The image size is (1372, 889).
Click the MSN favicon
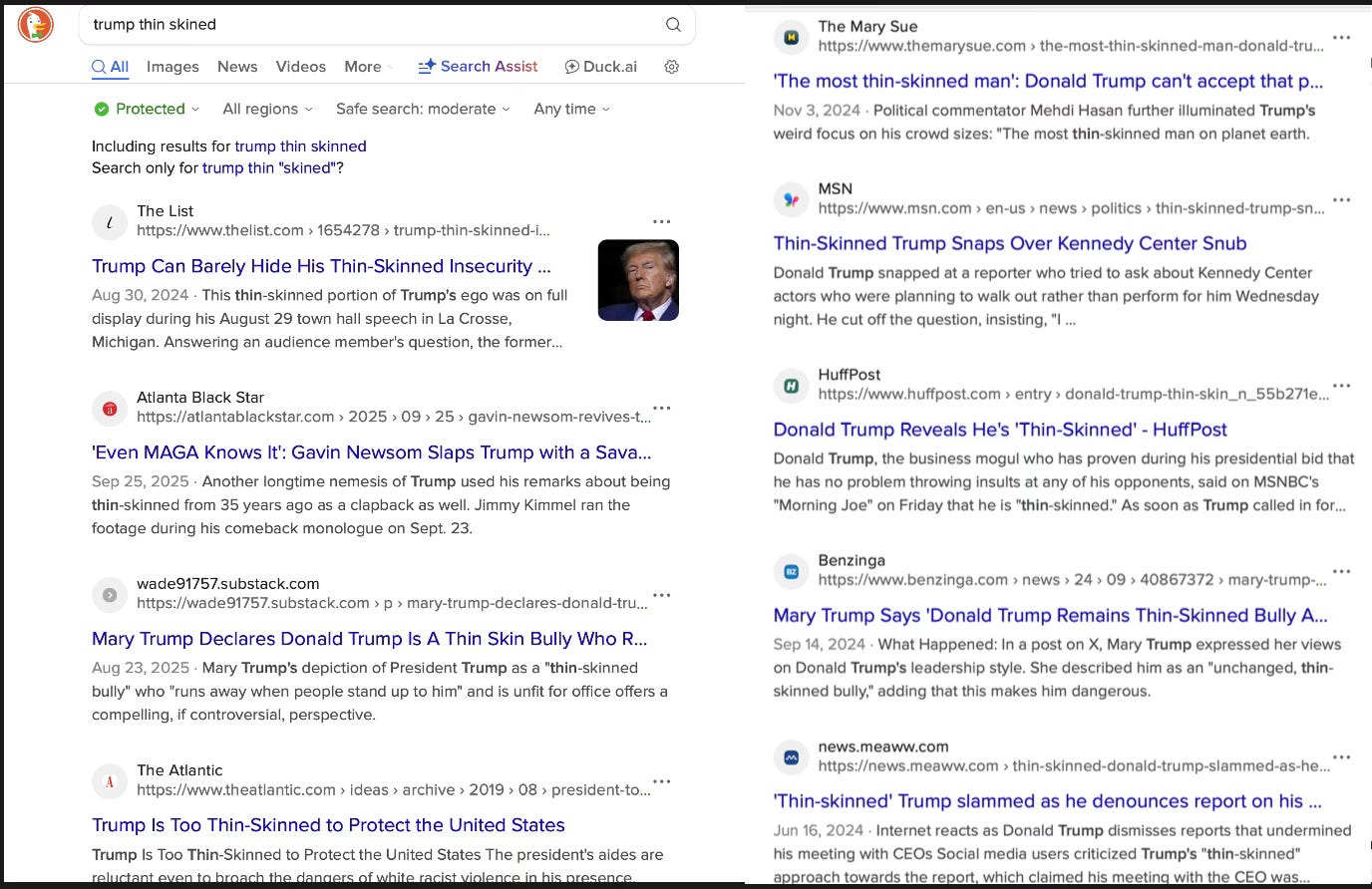pos(792,200)
